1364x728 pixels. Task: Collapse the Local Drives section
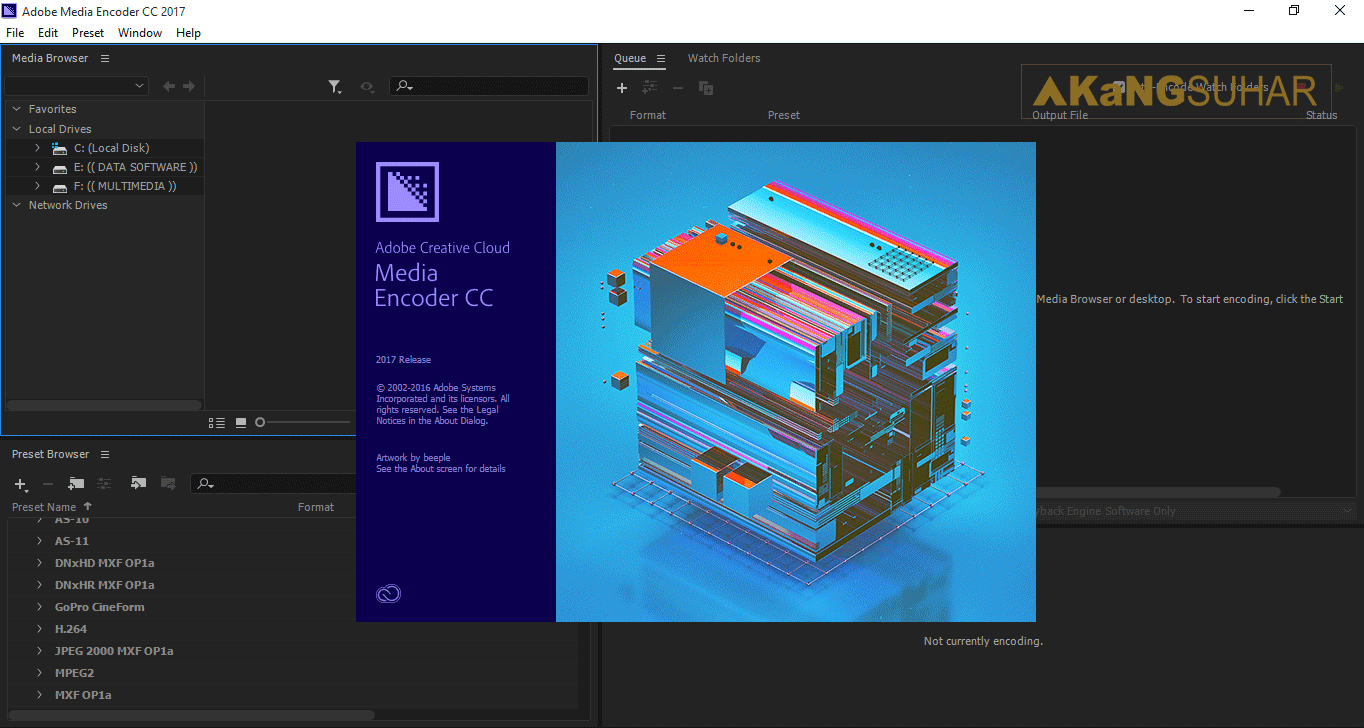tap(17, 129)
